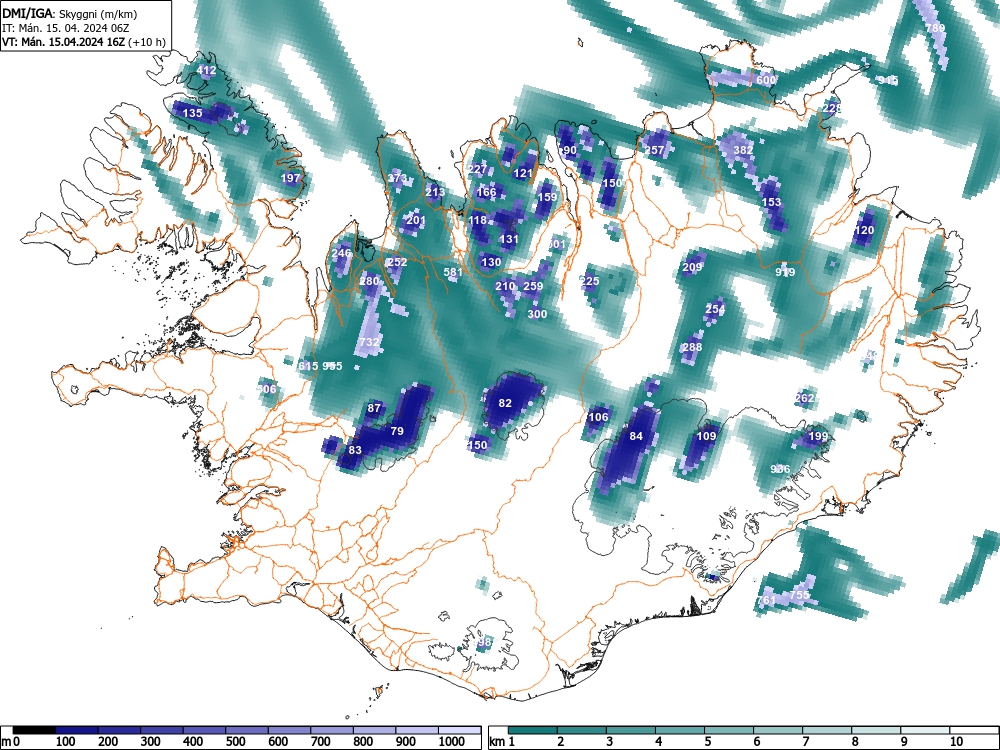Select the eastern value 120
The image size is (1000, 750).
pos(864,230)
